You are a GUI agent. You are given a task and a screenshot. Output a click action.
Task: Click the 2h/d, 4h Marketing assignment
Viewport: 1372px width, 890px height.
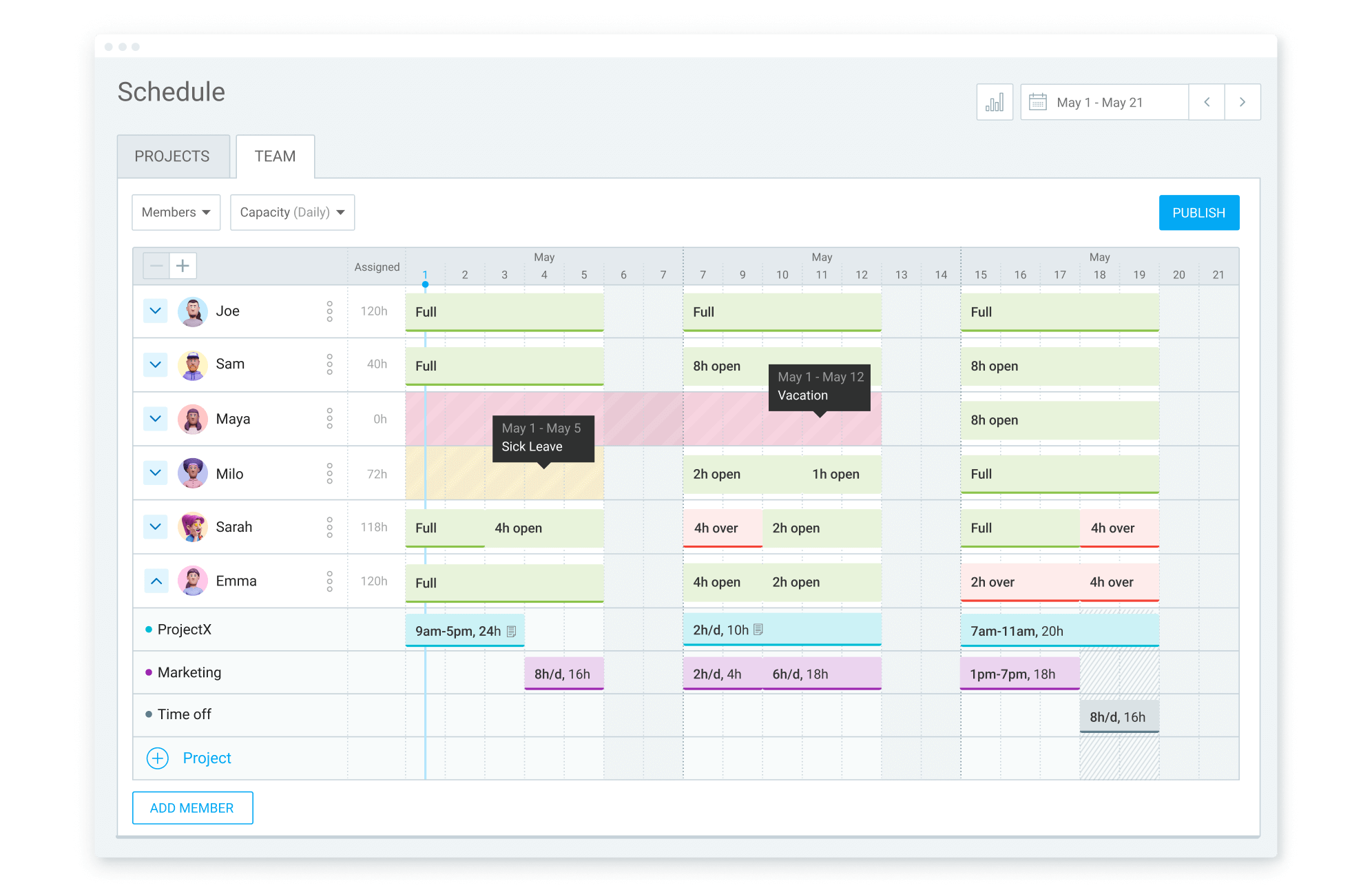pos(723,673)
